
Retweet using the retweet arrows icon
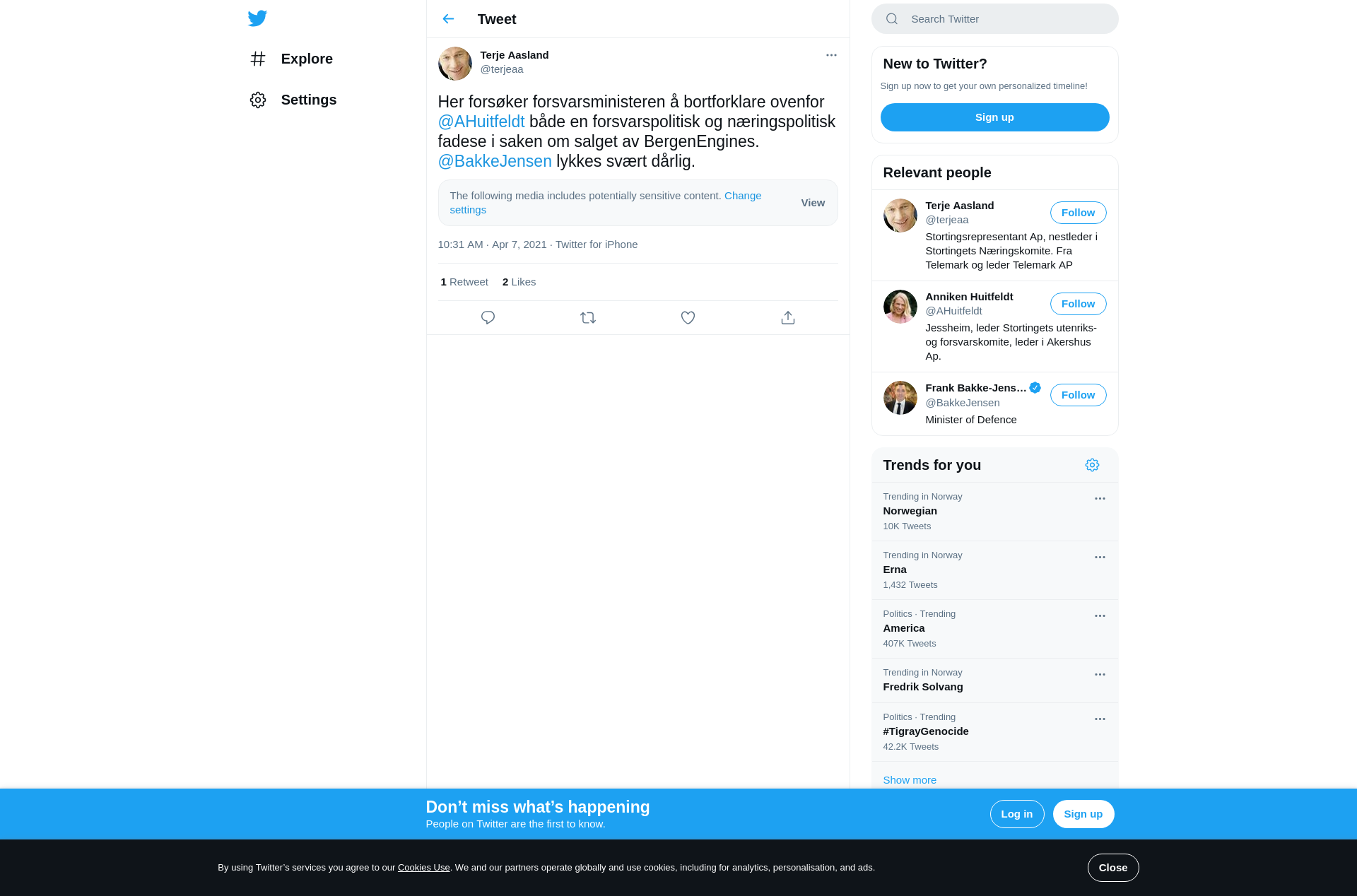point(588,318)
